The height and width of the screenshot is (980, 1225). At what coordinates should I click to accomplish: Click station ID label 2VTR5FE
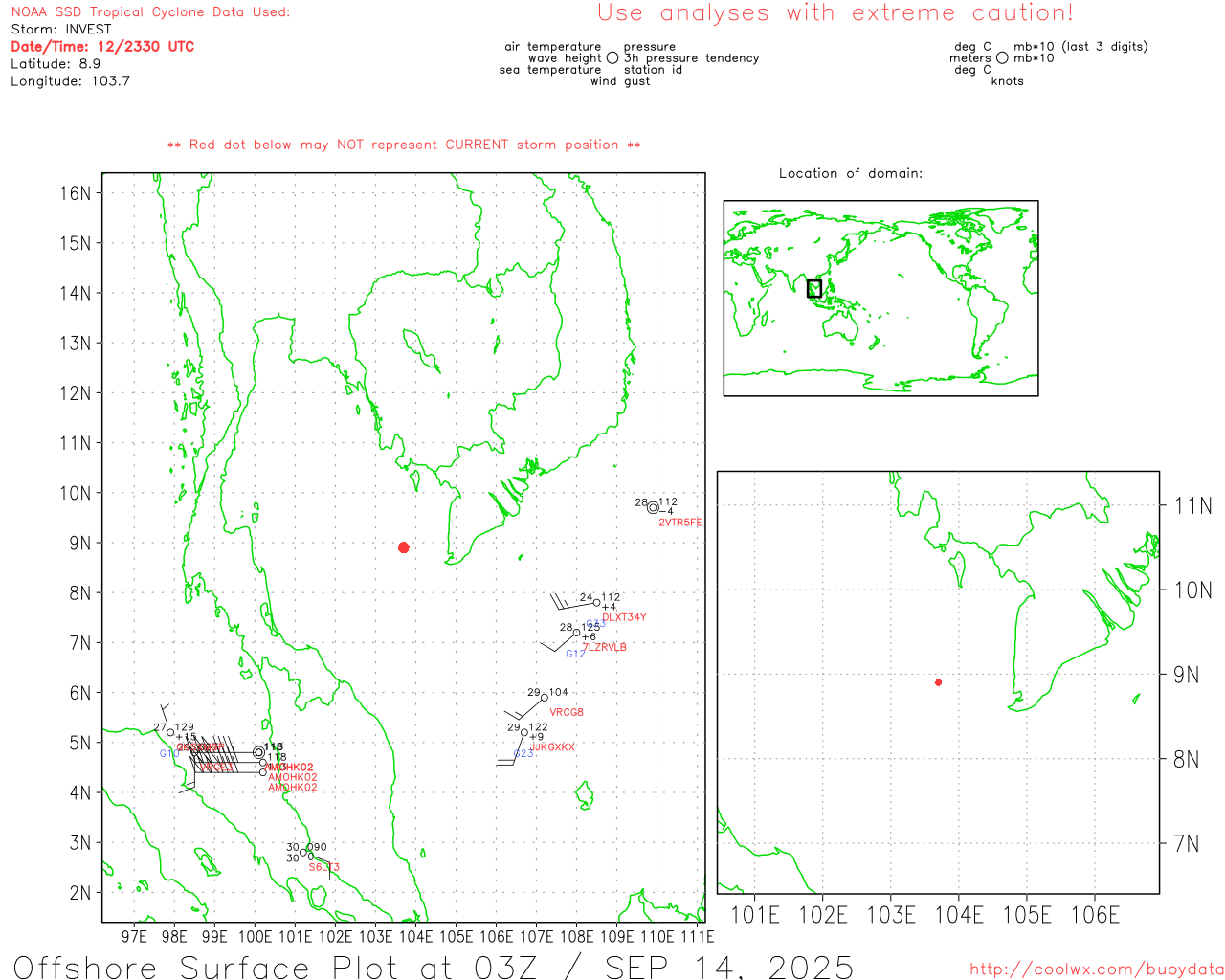pos(680,523)
